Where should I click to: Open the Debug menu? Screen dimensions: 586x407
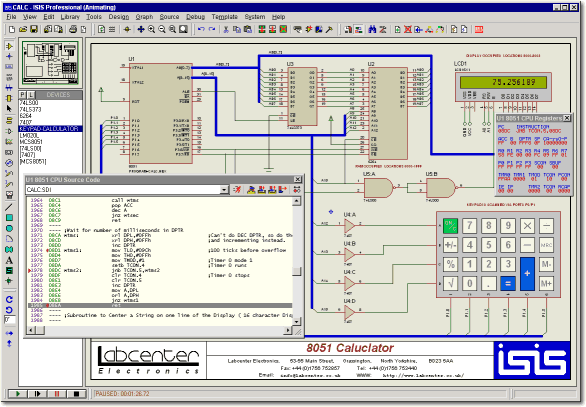point(195,17)
